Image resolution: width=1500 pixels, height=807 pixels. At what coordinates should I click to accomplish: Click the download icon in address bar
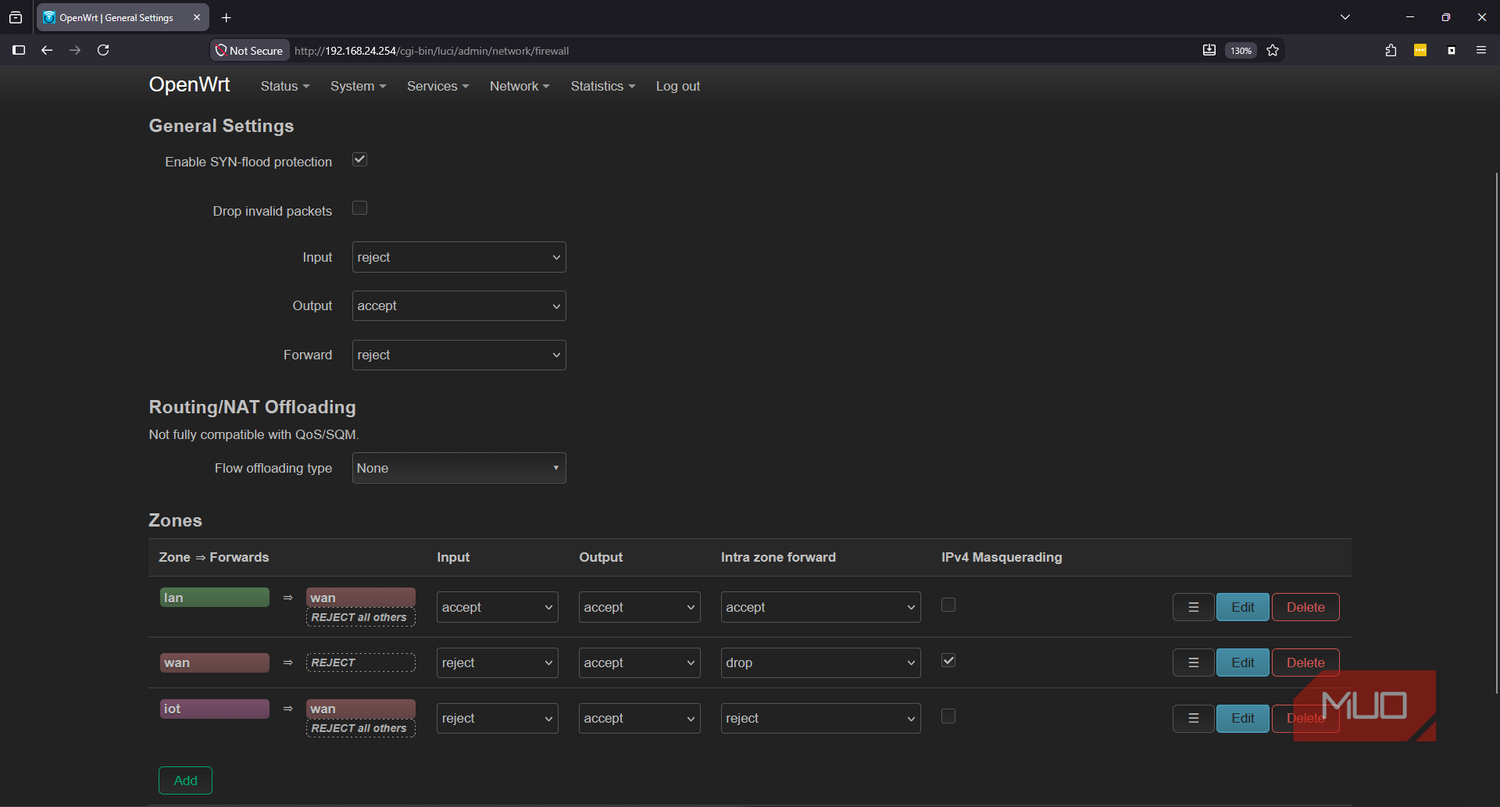coord(1209,50)
